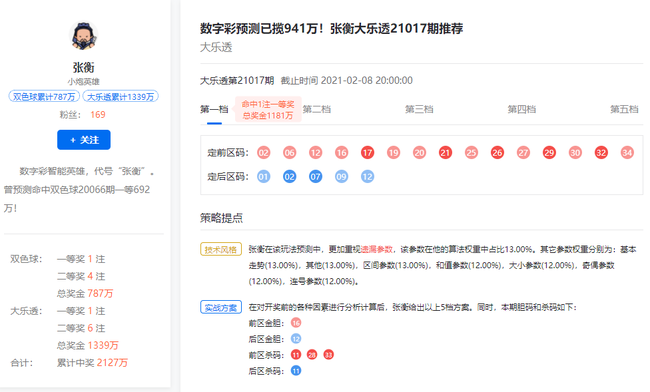This screenshot has width=650, height=392.
Task: Click 前区杀码 red ball 11
Action: pyautogui.click(x=296, y=355)
